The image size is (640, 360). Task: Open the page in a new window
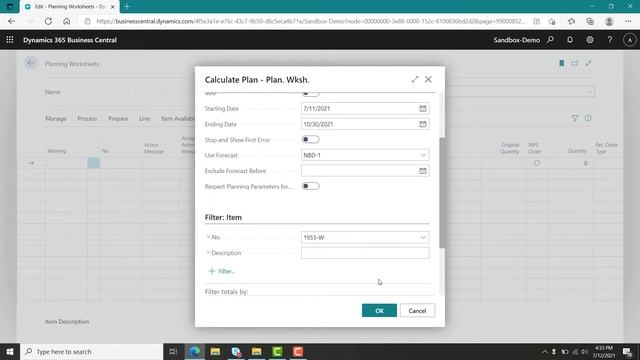575,63
